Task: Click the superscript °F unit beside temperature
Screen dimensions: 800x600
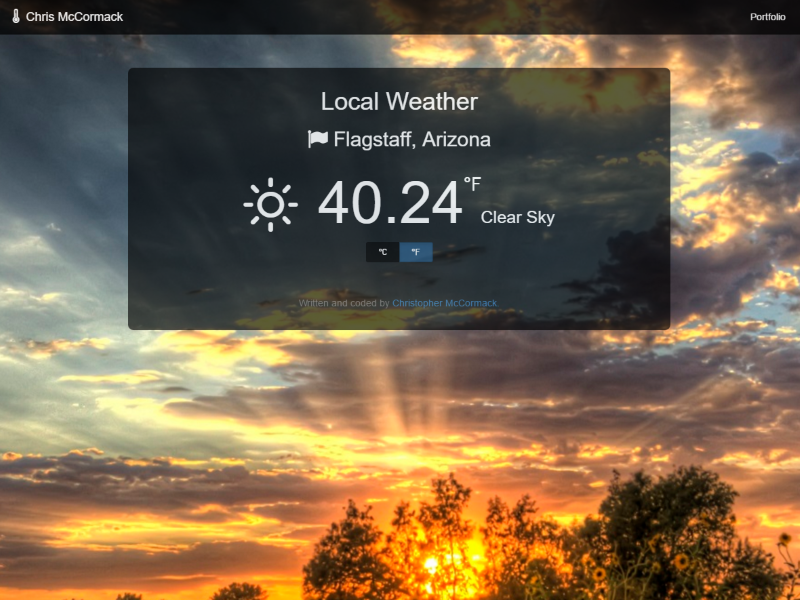Action: pyautogui.click(x=472, y=184)
